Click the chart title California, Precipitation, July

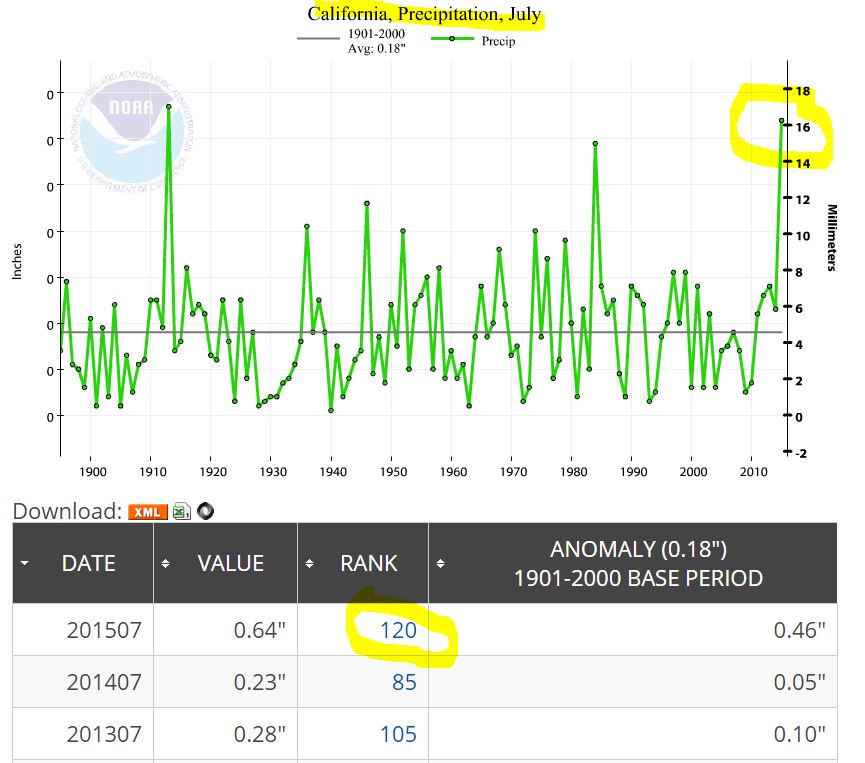pos(424,14)
